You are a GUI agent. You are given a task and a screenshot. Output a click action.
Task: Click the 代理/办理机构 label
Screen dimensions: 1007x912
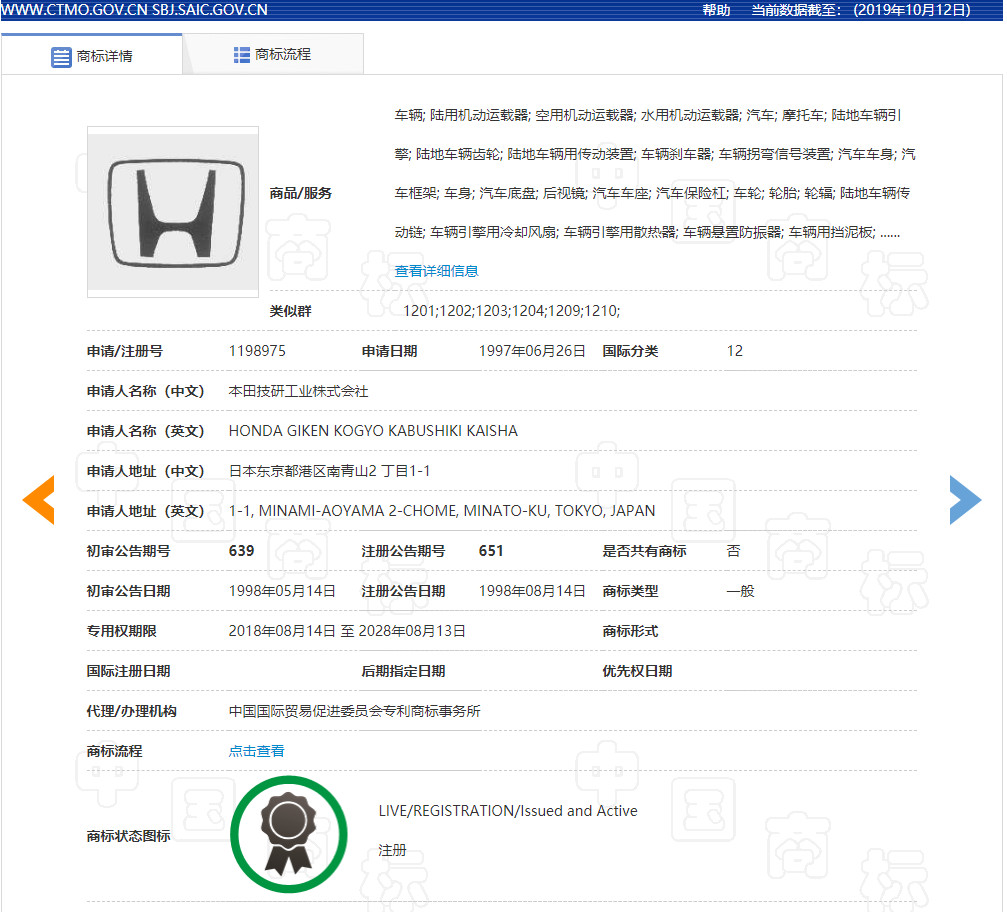pyautogui.click(x=132, y=711)
